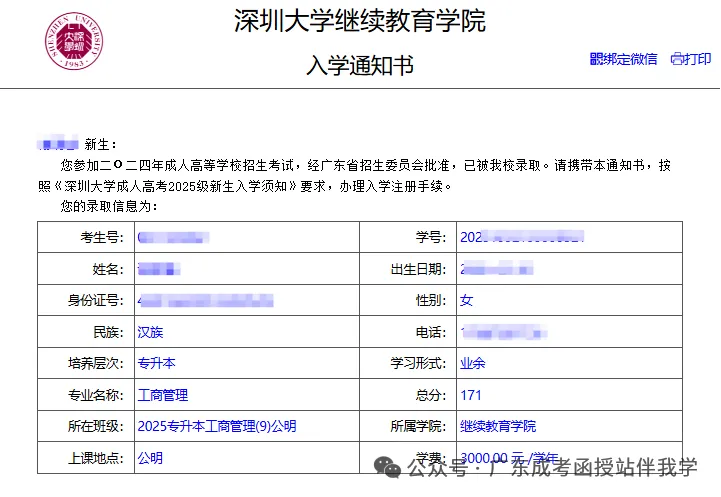This screenshot has width=721, height=497.
Task: Select the total score 171
Action: (x=471, y=395)
